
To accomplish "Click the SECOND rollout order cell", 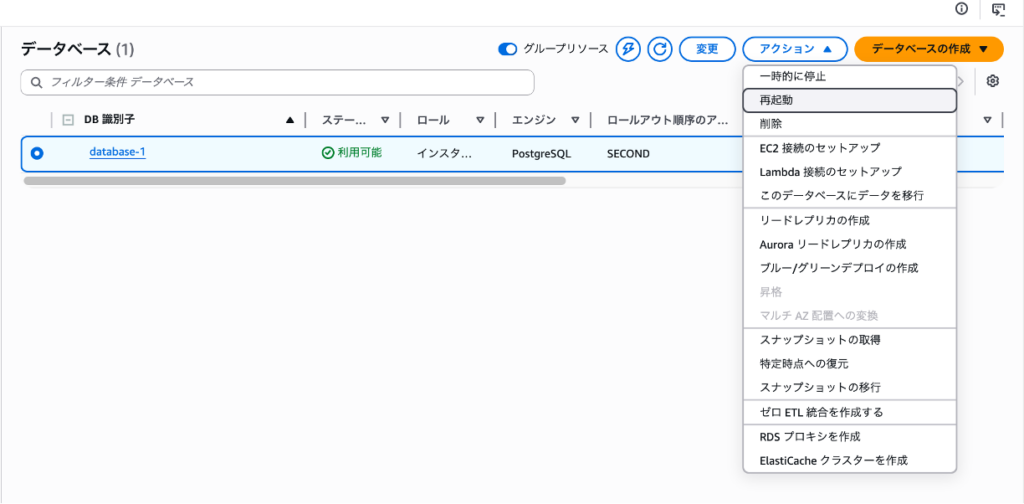I will click(628, 154).
